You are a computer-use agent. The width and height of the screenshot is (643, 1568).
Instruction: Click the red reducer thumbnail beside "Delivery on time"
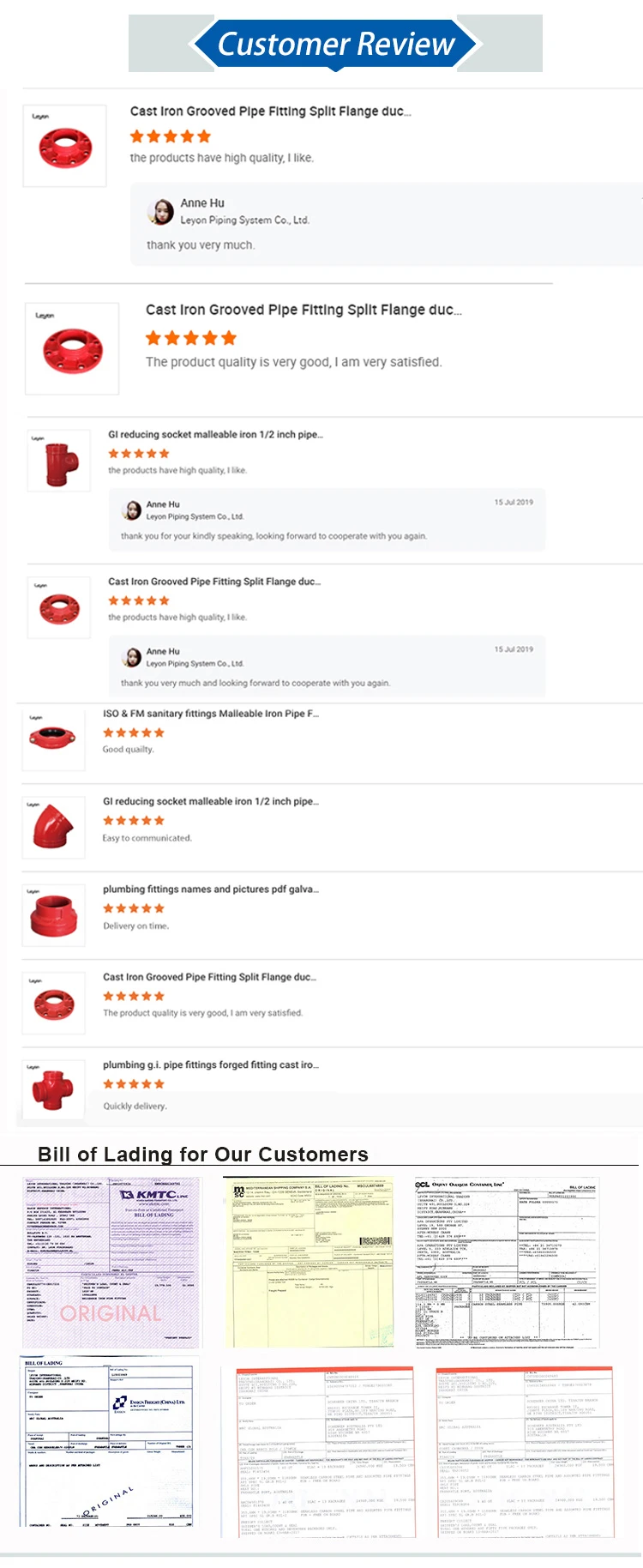tap(53, 915)
